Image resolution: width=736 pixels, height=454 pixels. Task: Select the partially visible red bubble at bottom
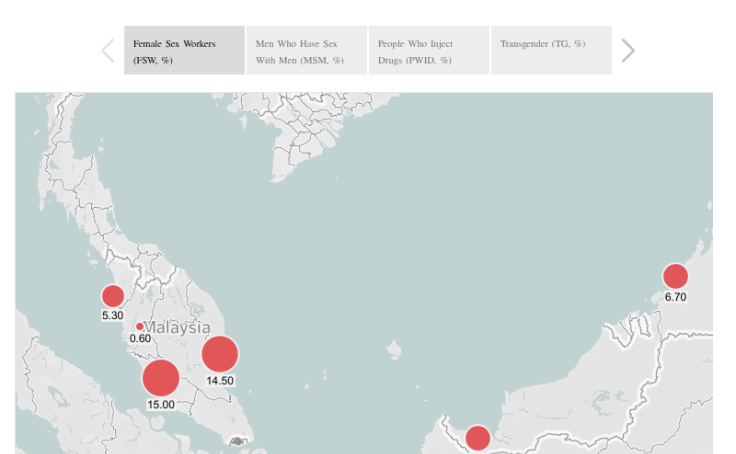478,438
